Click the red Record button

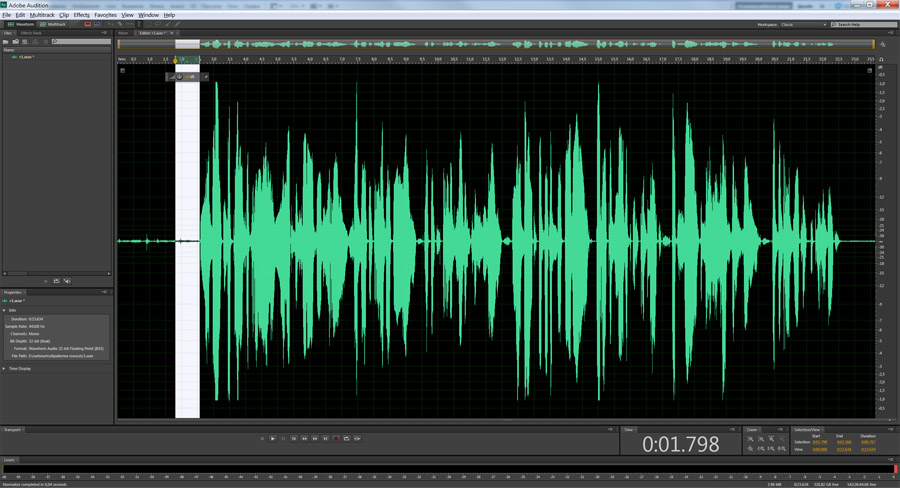pyautogui.click(x=336, y=439)
